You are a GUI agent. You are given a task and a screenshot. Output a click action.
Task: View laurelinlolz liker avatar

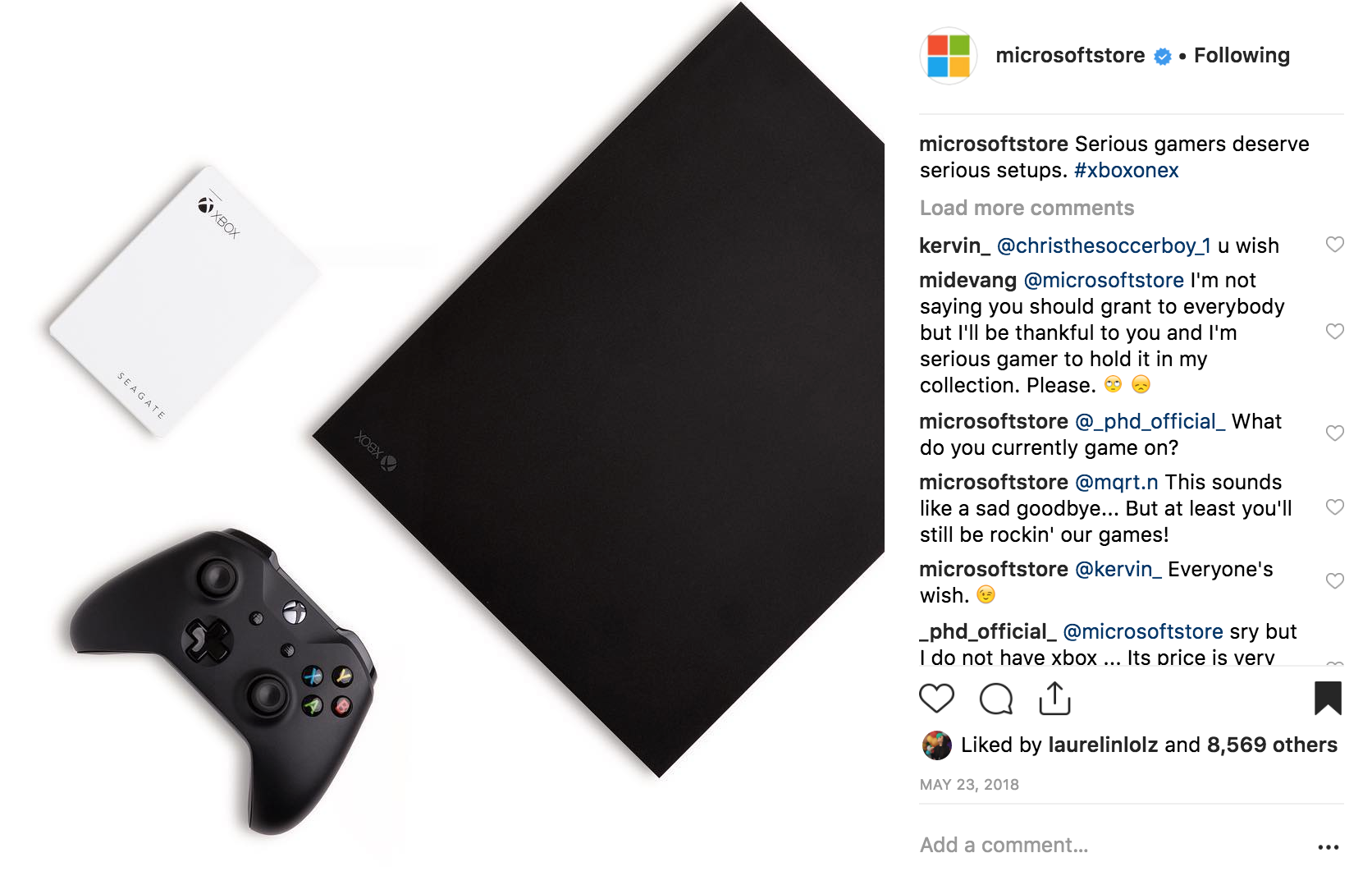point(936,745)
